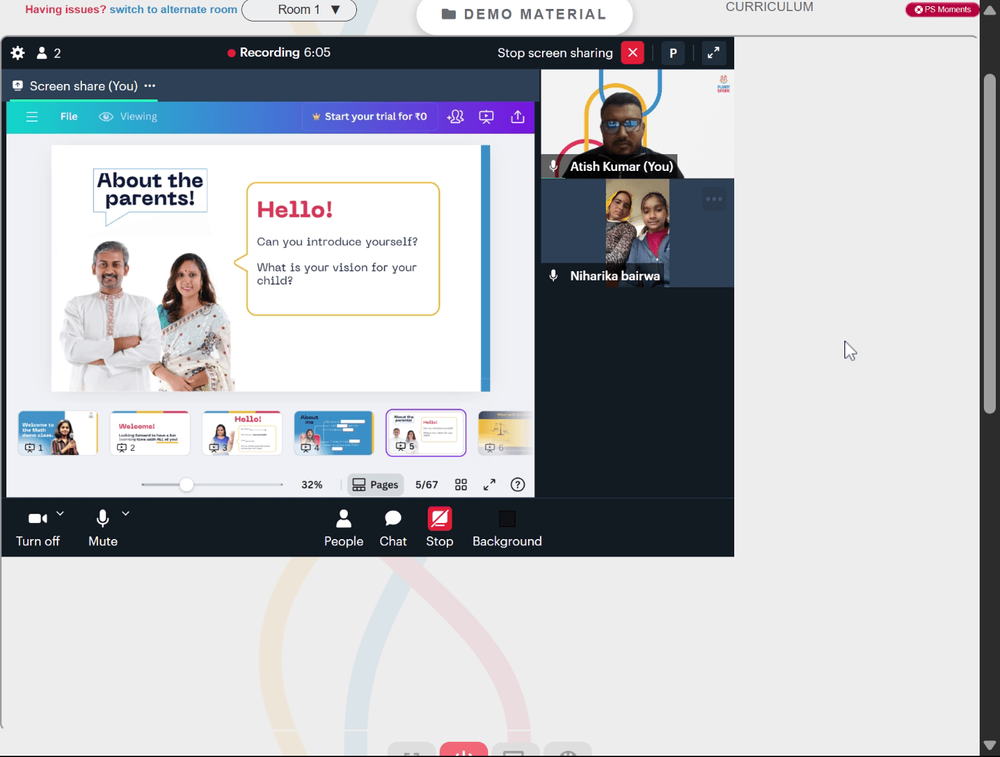The image size is (1000, 757).
Task: Click the Hello! speech bubble text
Action: [295, 210]
